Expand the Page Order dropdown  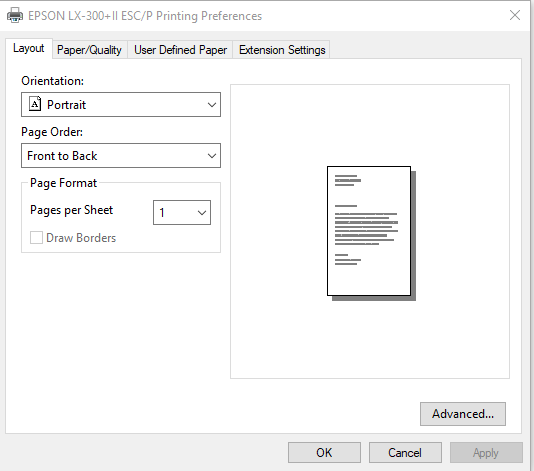[121, 156]
